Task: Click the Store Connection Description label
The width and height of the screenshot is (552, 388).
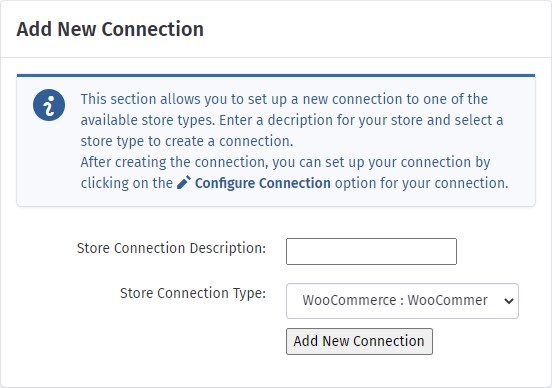Action: (171, 248)
